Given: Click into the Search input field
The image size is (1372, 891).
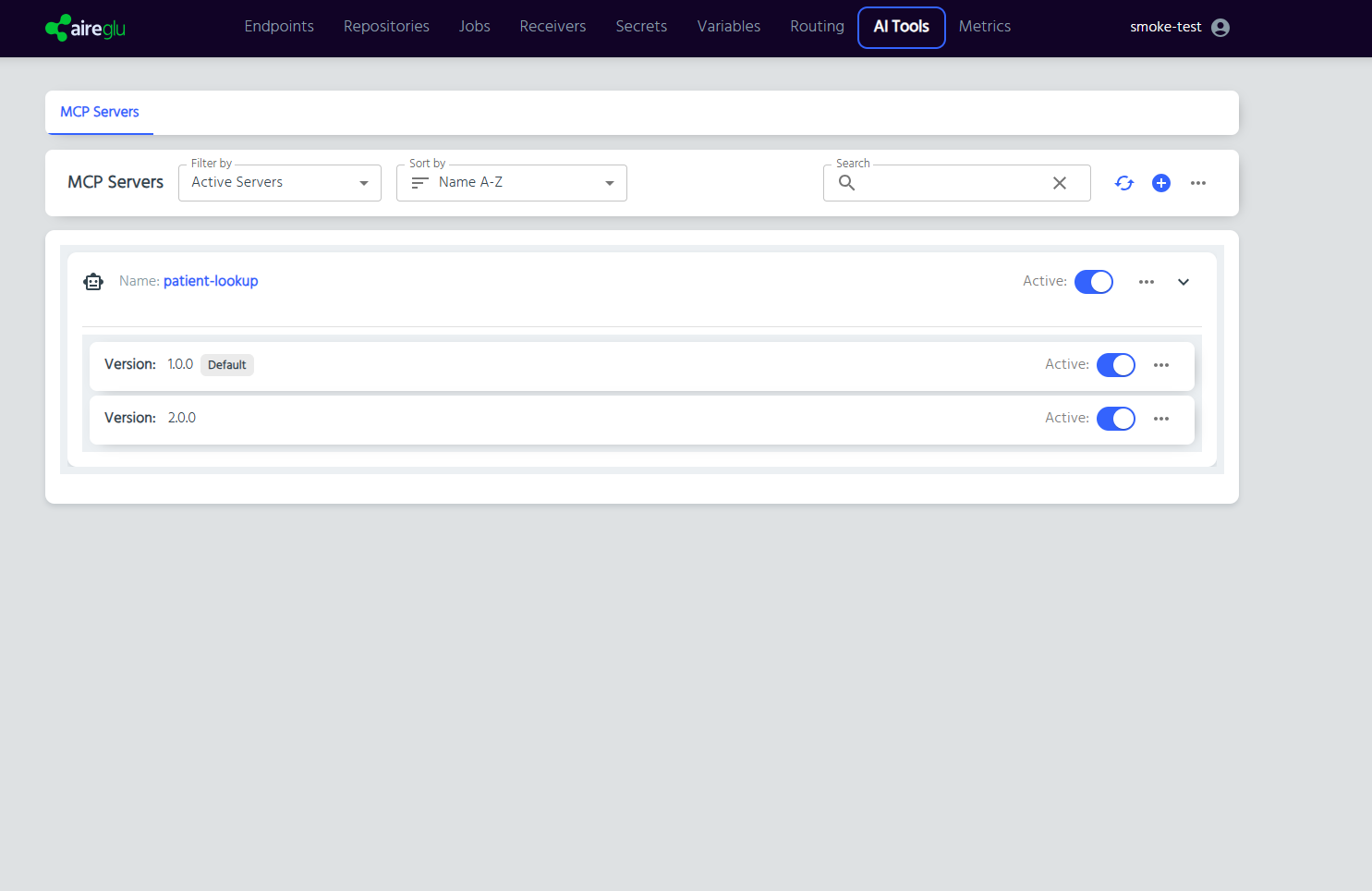Looking at the screenshot, I should click(x=952, y=183).
